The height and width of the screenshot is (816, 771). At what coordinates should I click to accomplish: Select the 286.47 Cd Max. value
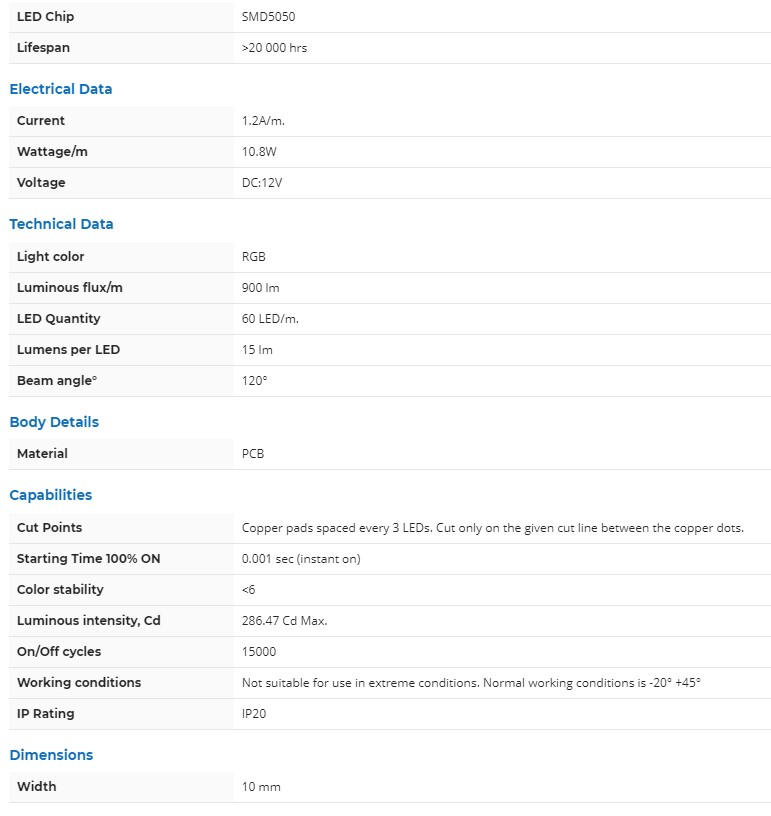(284, 621)
